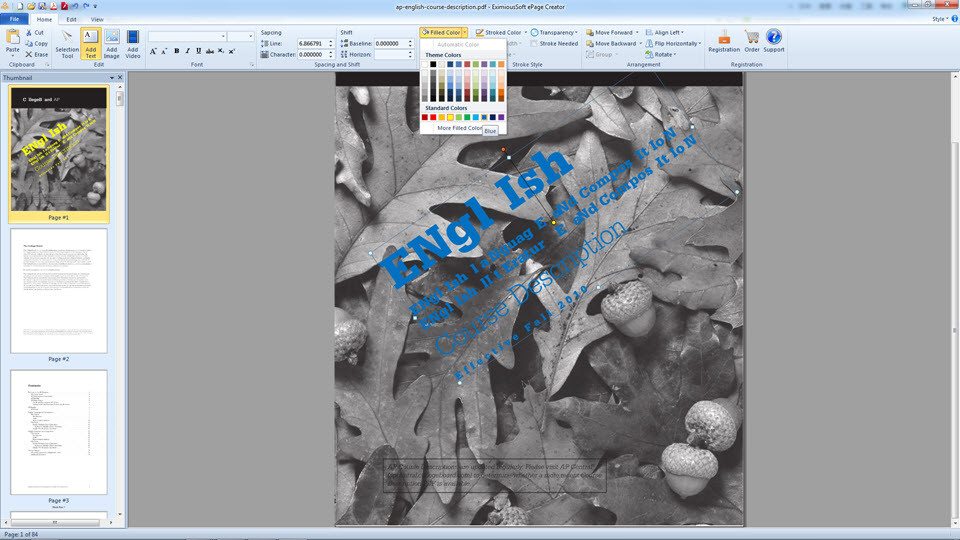Image resolution: width=960 pixels, height=540 pixels.
Task: Move the object forward
Action: (x=610, y=32)
